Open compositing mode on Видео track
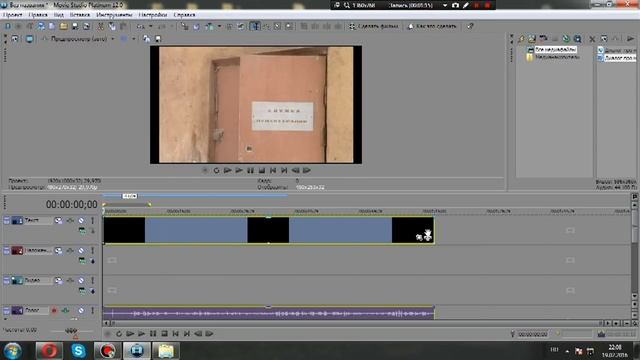 (x=82, y=291)
